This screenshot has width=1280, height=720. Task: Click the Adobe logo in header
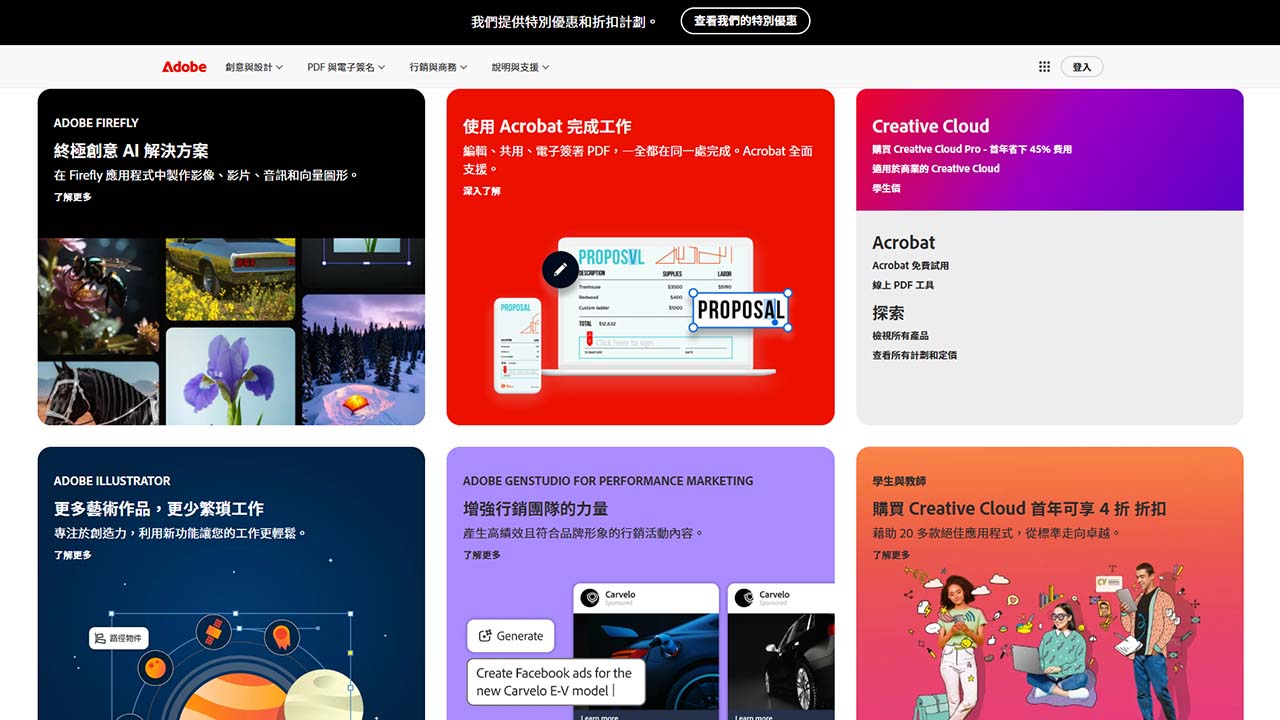tap(184, 67)
